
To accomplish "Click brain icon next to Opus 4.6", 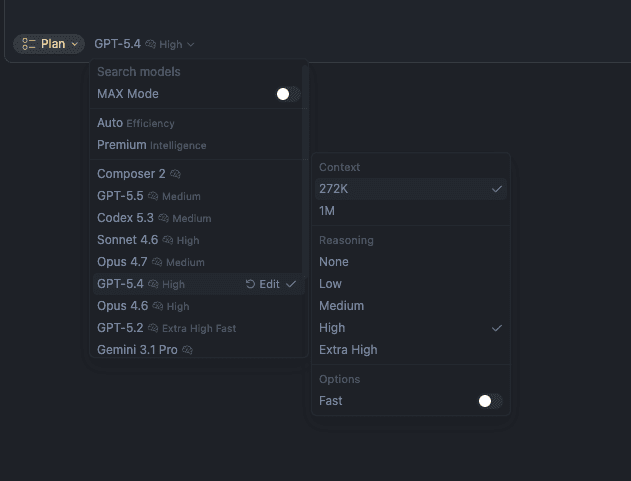I will (x=158, y=306).
